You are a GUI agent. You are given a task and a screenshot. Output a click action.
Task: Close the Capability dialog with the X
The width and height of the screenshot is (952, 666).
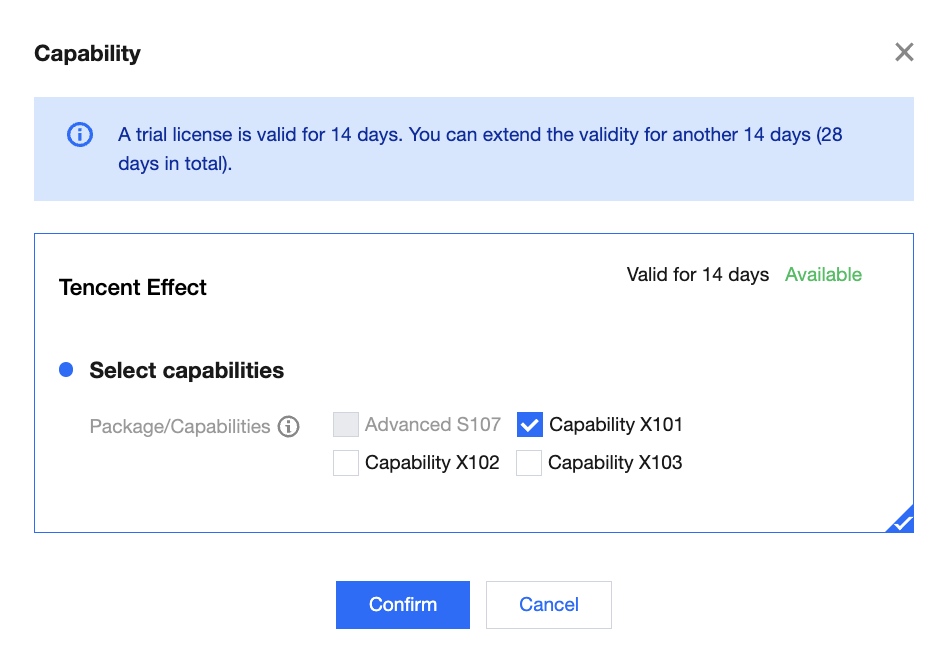pos(904,53)
